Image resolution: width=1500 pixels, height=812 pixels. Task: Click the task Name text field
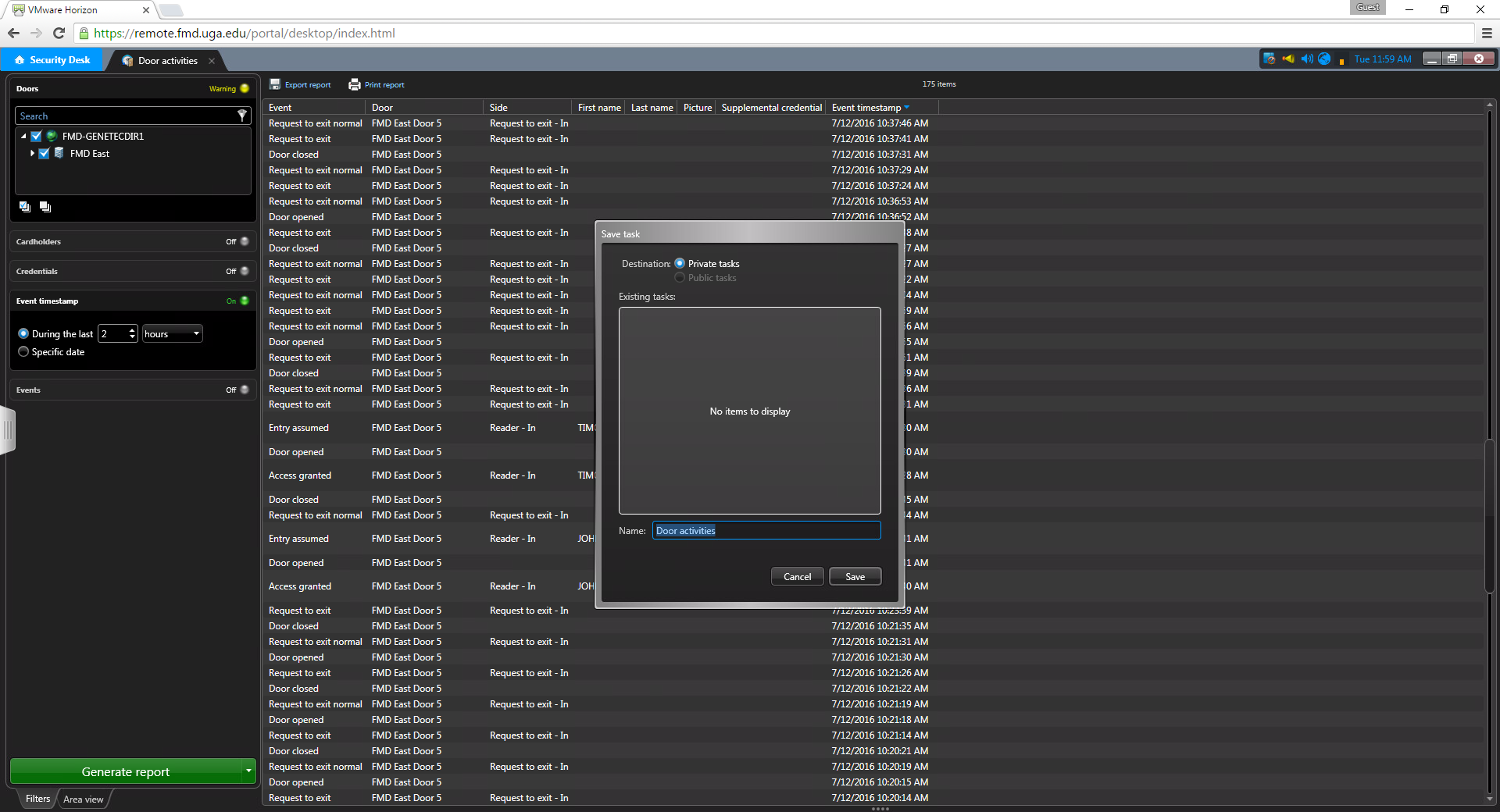[766, 531]
